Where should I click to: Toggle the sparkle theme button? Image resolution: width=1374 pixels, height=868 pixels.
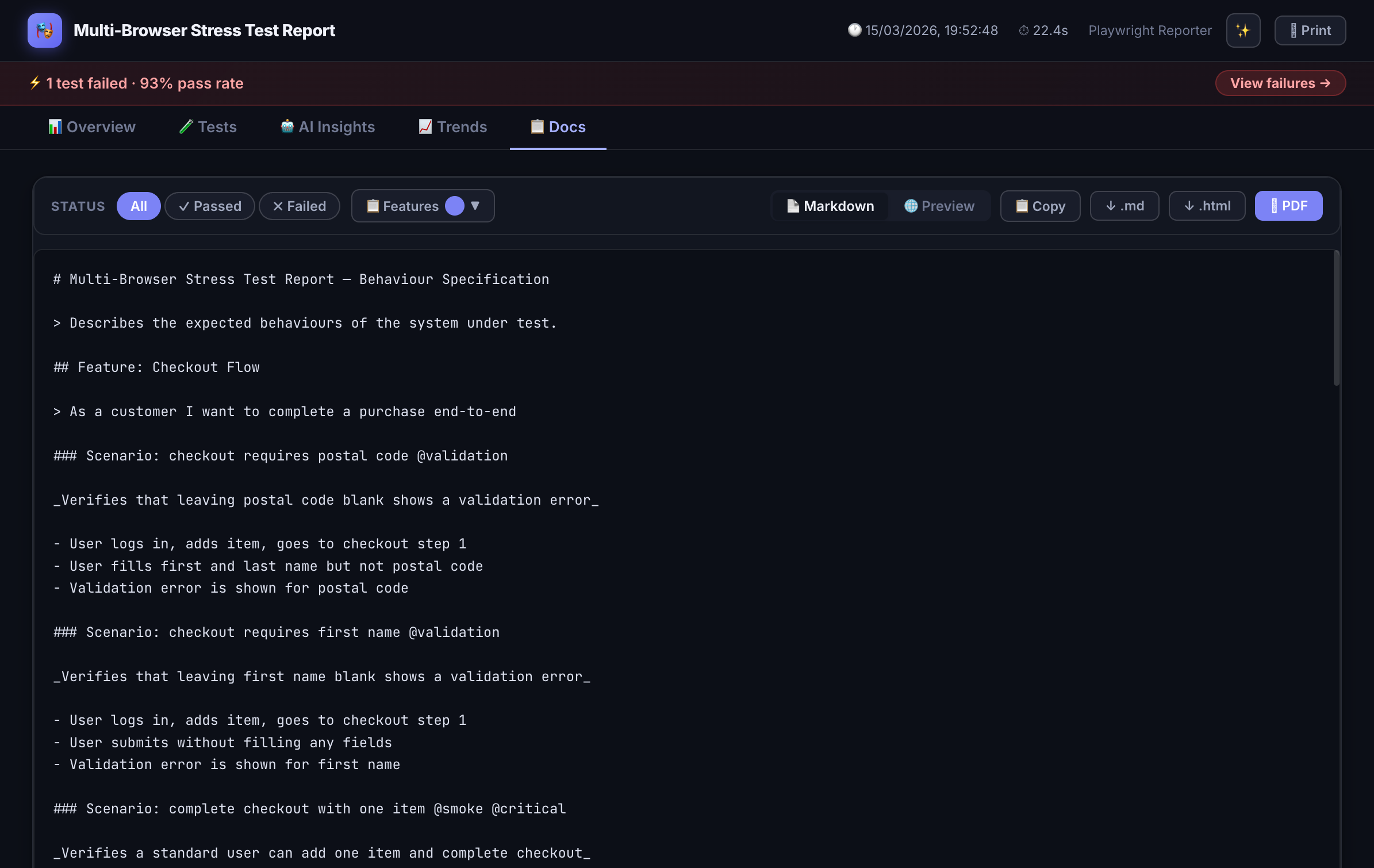1243,30
